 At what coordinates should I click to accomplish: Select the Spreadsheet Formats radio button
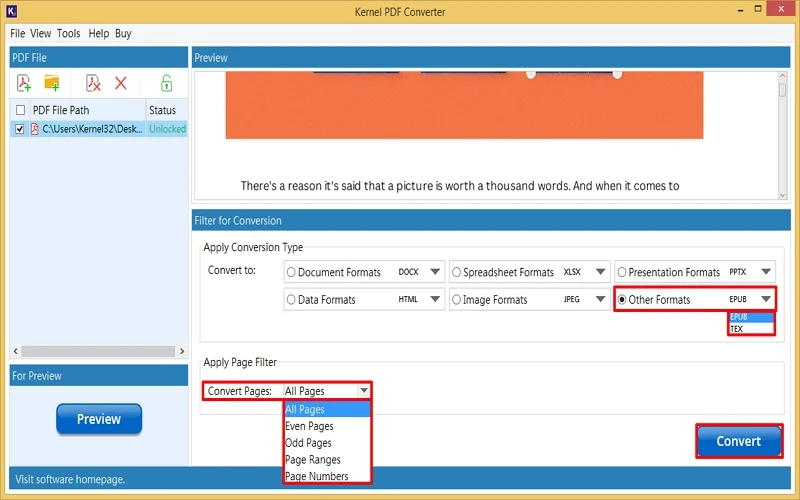tap(456, 272)
